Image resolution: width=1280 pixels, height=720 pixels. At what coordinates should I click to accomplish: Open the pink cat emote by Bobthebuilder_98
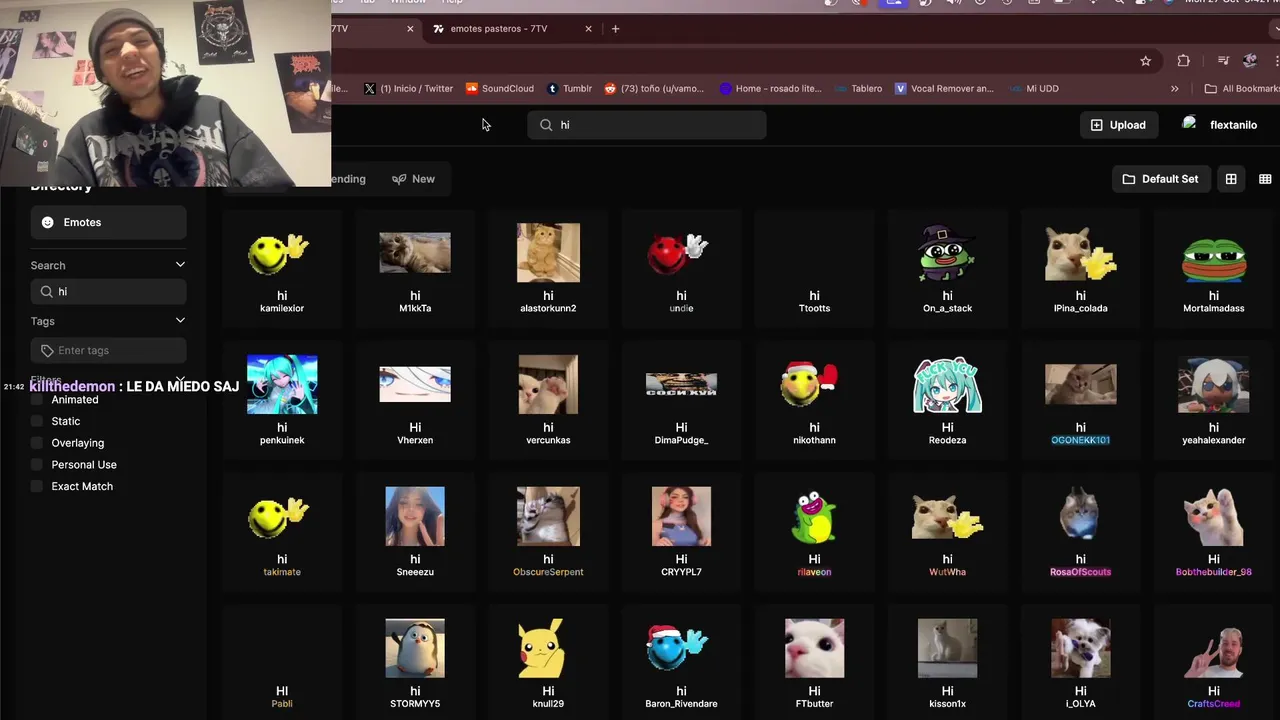pyautogui.click(x=1214, y=516)
